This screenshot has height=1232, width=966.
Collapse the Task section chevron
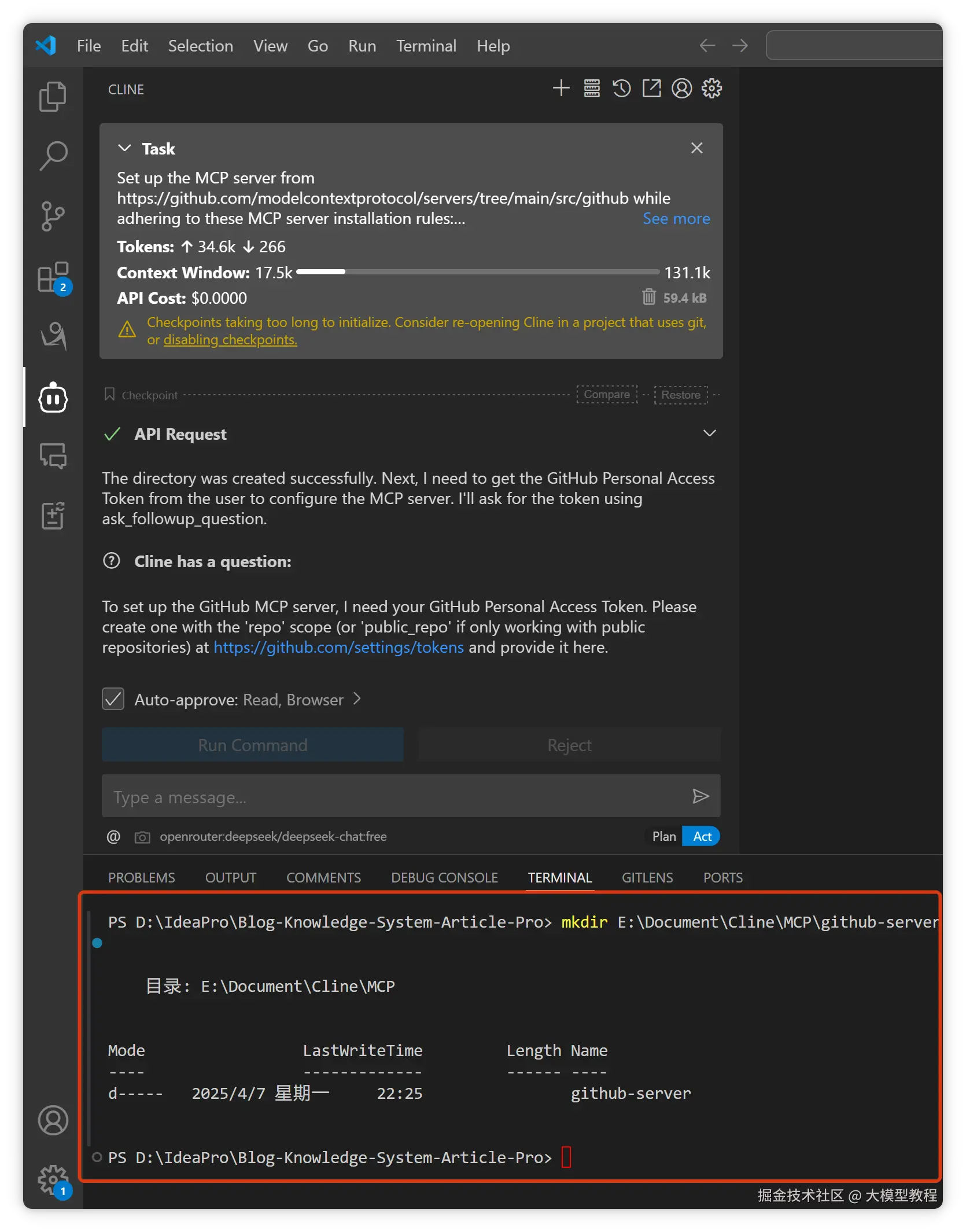[x=124, y=148]
